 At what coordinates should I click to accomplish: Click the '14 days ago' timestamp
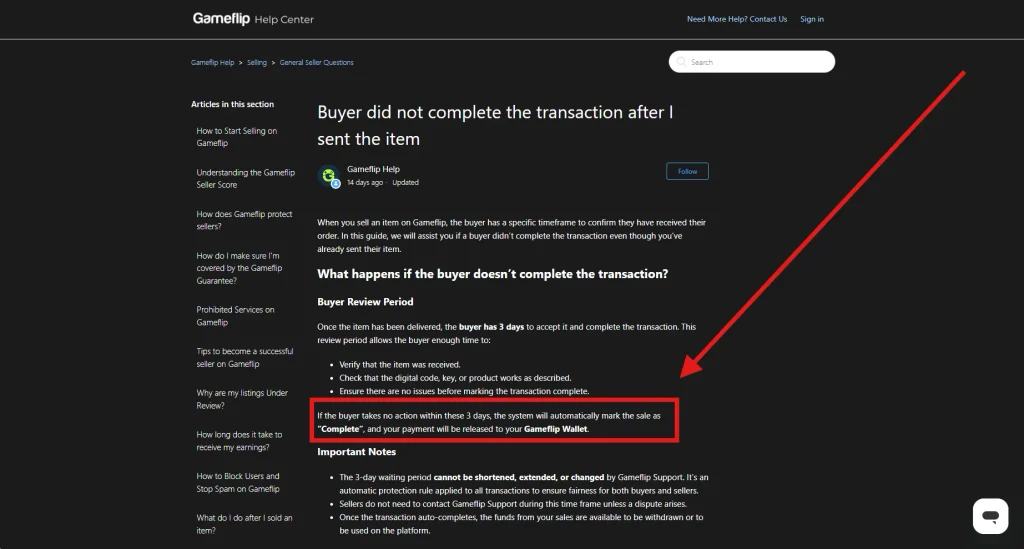click(x=365, y=183)
